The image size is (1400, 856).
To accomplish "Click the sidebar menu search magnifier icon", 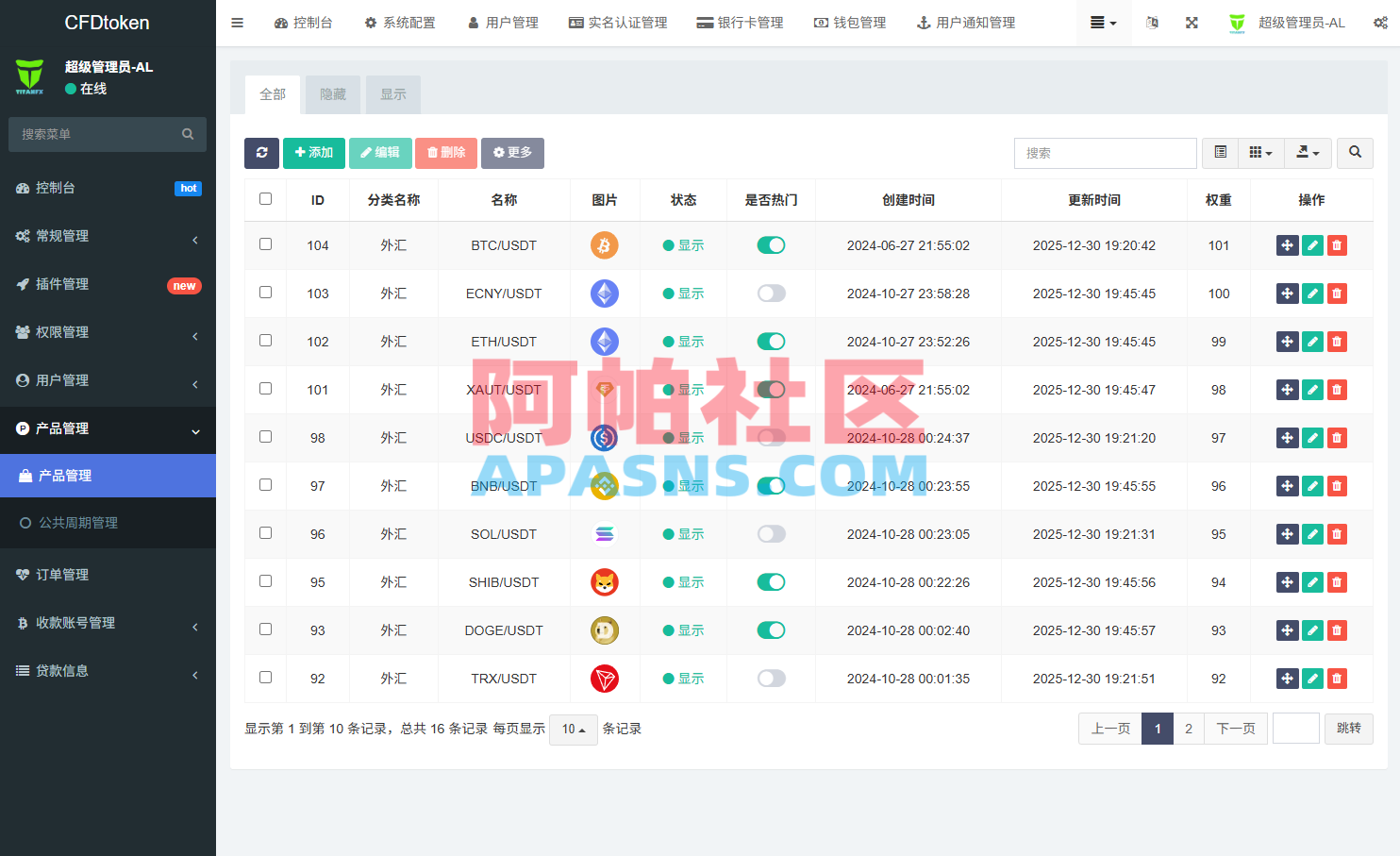I will coord(188,134).
